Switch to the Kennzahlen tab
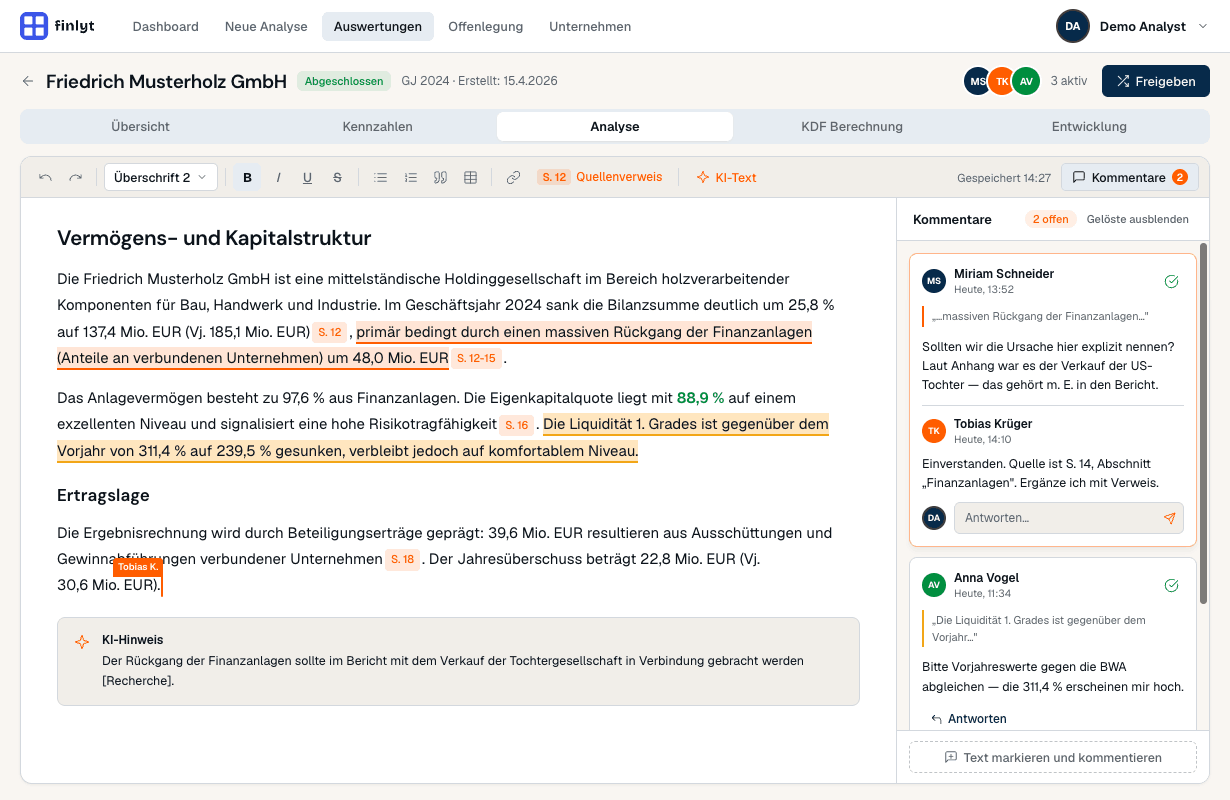Image resolution: width=1230 pixels, height=800 pixels. click(378, 126)
